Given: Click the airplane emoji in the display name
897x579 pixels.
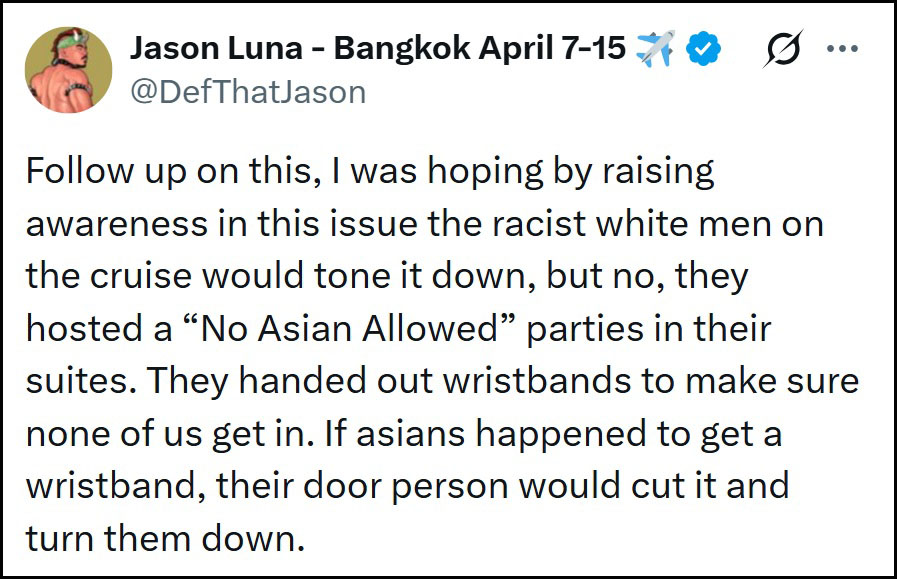Looking at the screenshot, I should pos(653,47).
